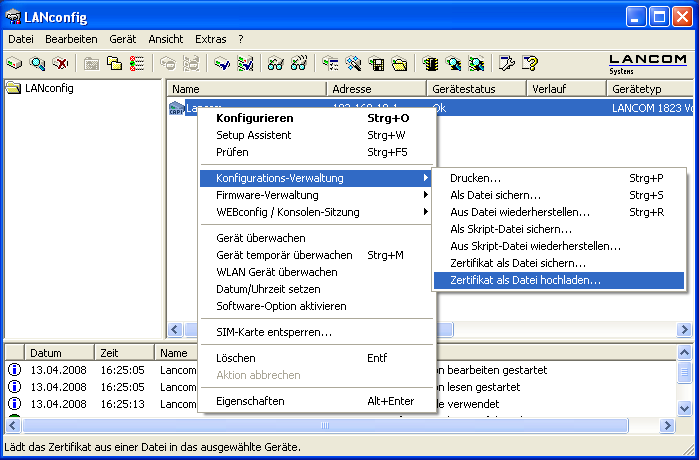Open the Extras menu

point(211,39)
